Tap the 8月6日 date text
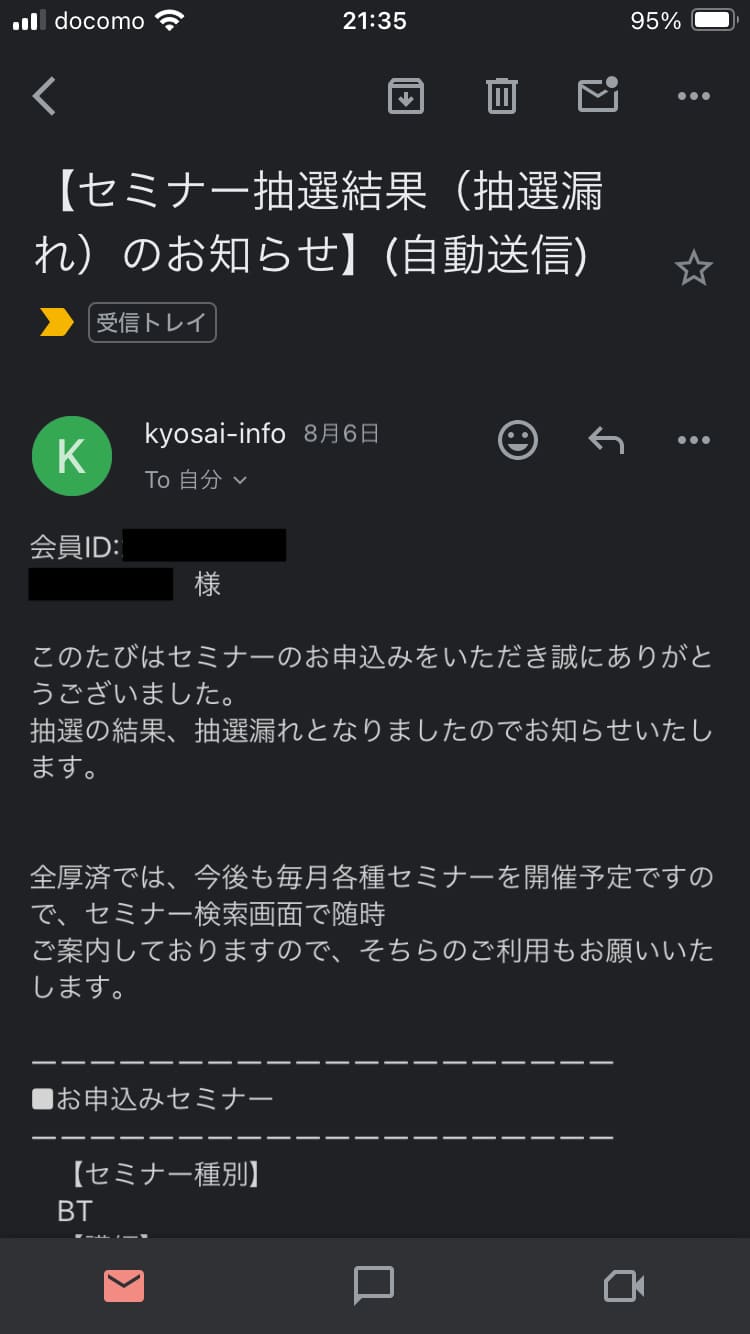Image resolution: width=750 pixels, height=1334 pixels. pyautogui.click(x=341, y=434)
